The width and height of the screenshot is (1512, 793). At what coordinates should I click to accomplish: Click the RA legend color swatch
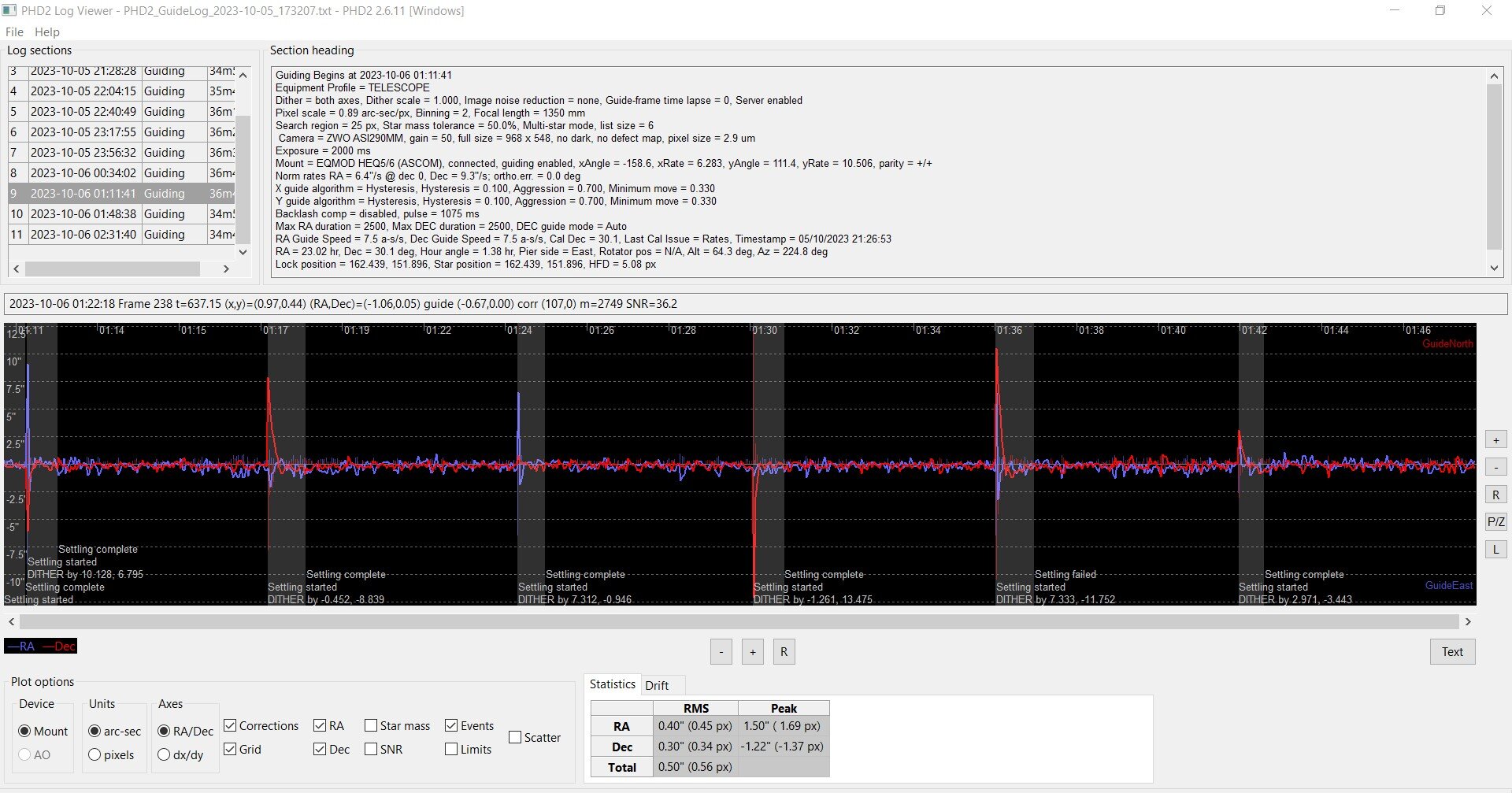[21, 647]
